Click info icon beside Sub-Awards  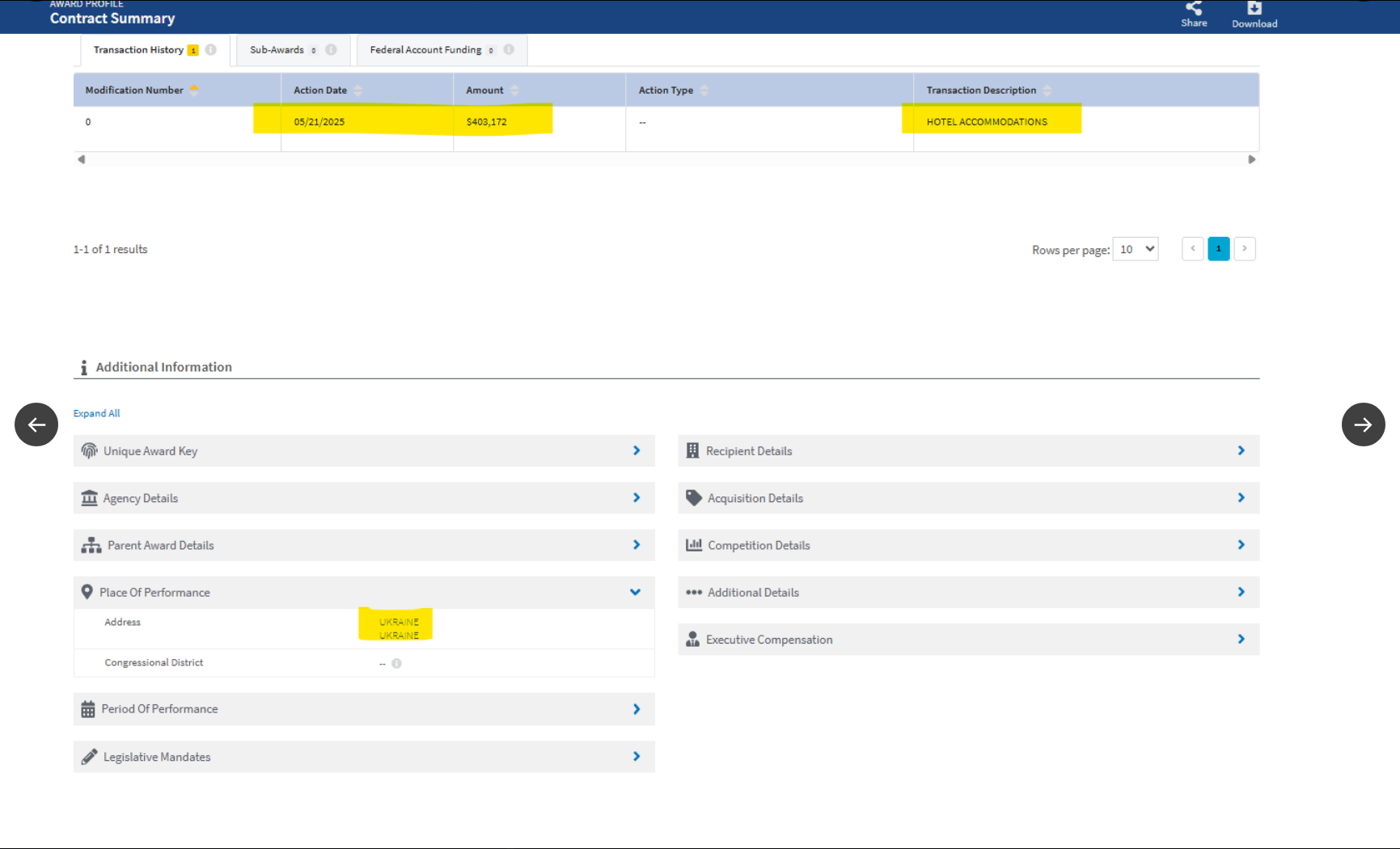tap(331, 50)
